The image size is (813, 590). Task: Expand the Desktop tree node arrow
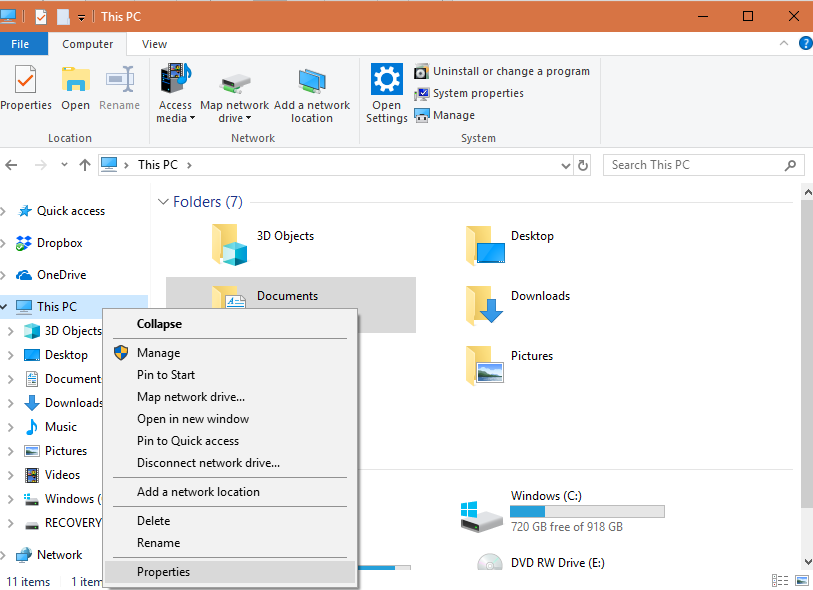(10, 355)
